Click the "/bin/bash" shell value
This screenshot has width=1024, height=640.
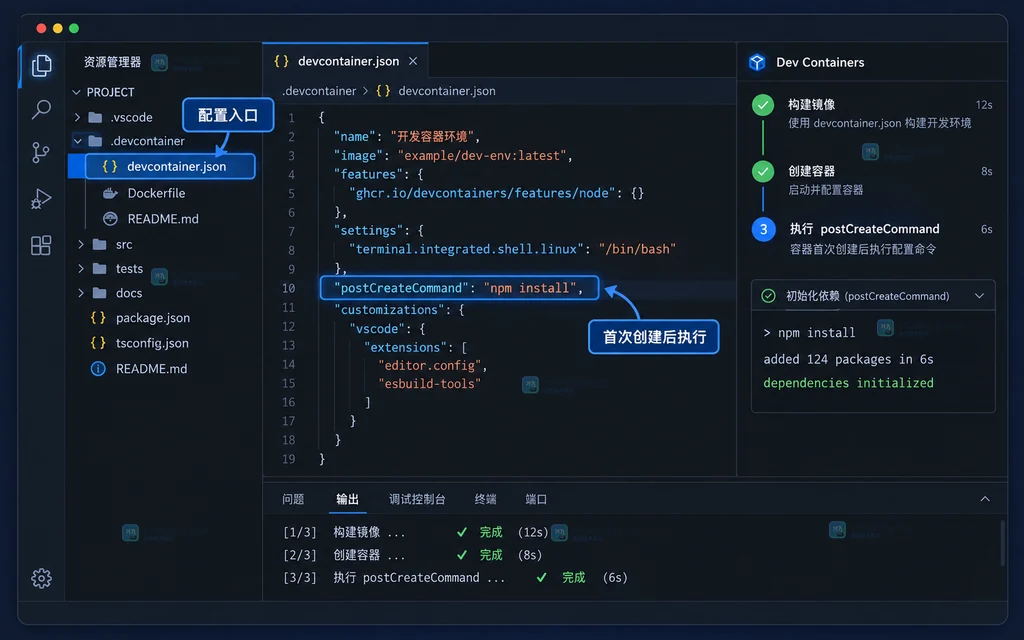click(x=637, y=249)
